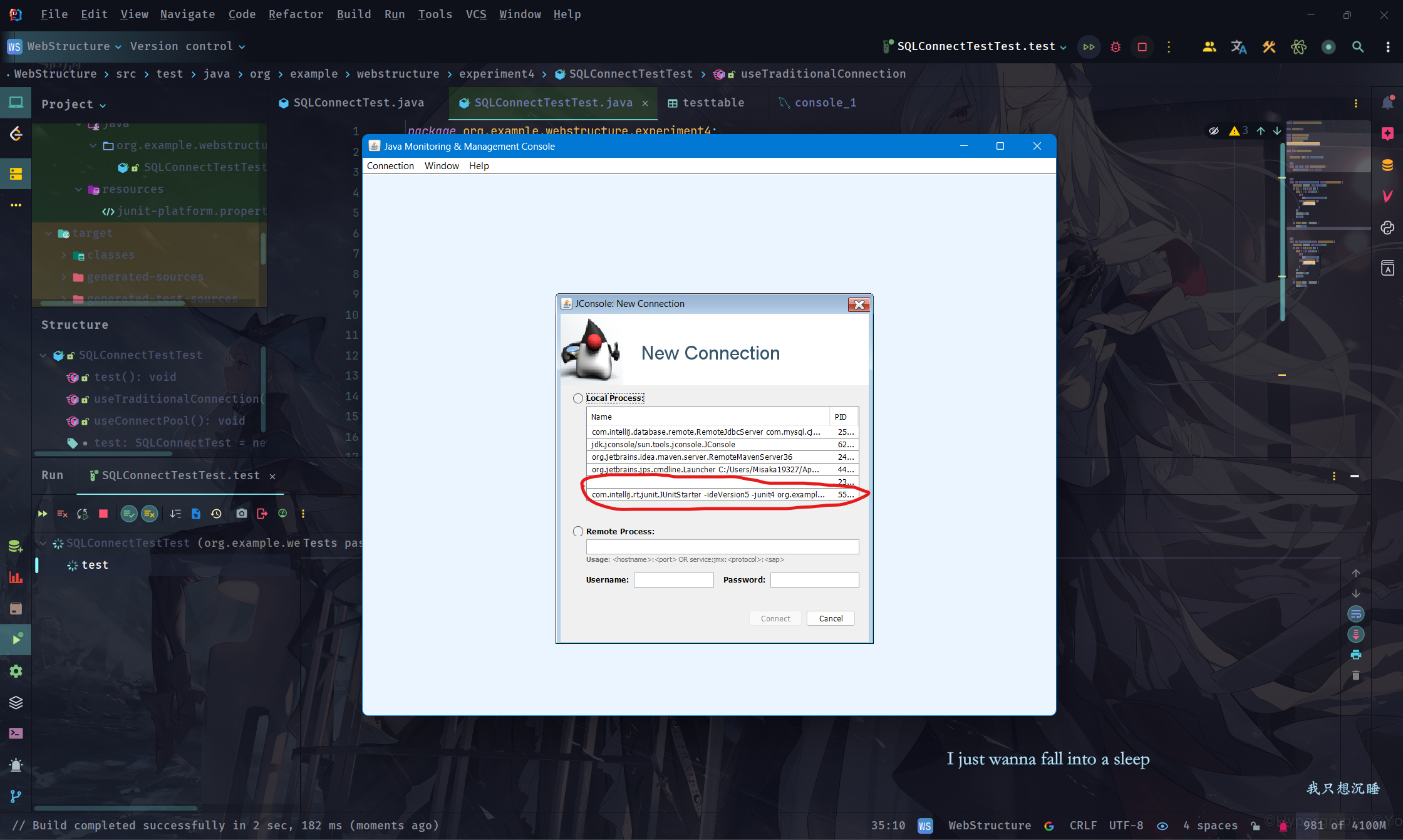Click the Code With Me people icon
This screenshot has height=840, width=1403.
click(1209, 47)
